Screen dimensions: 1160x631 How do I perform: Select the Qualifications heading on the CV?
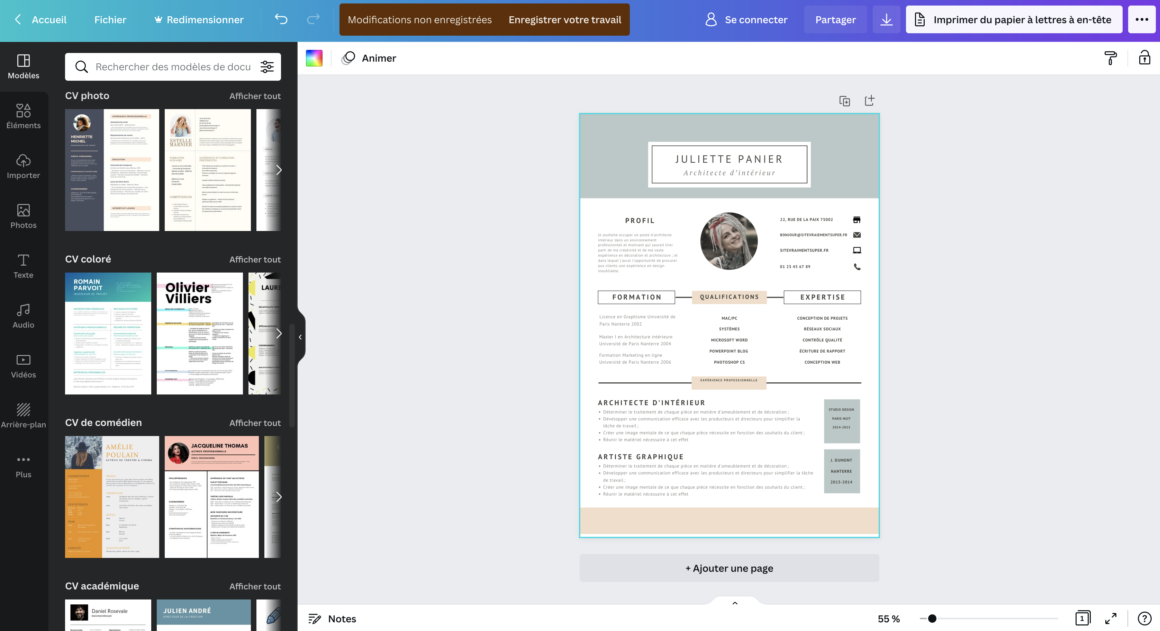coord(729,297)
